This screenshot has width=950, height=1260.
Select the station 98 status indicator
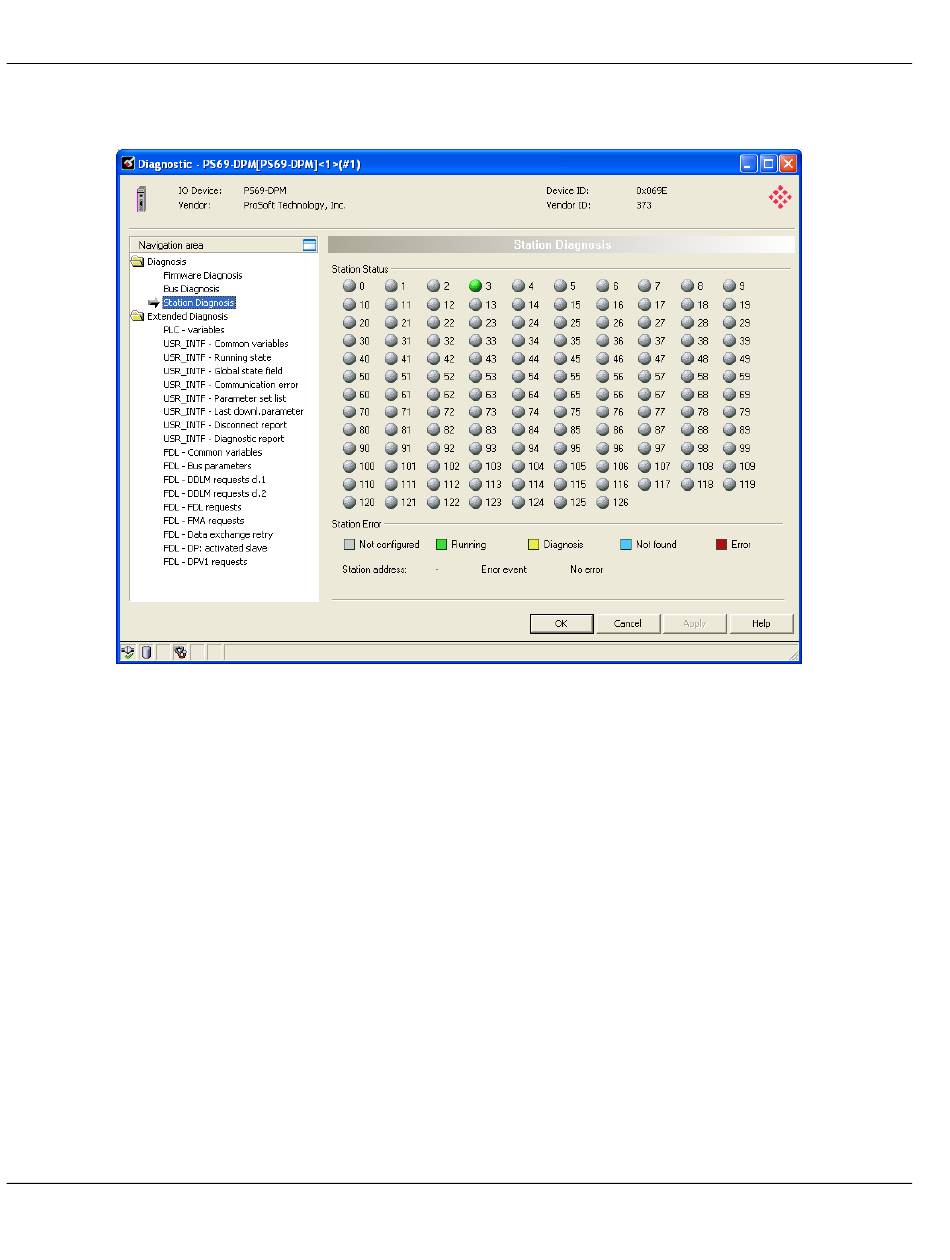688,449
